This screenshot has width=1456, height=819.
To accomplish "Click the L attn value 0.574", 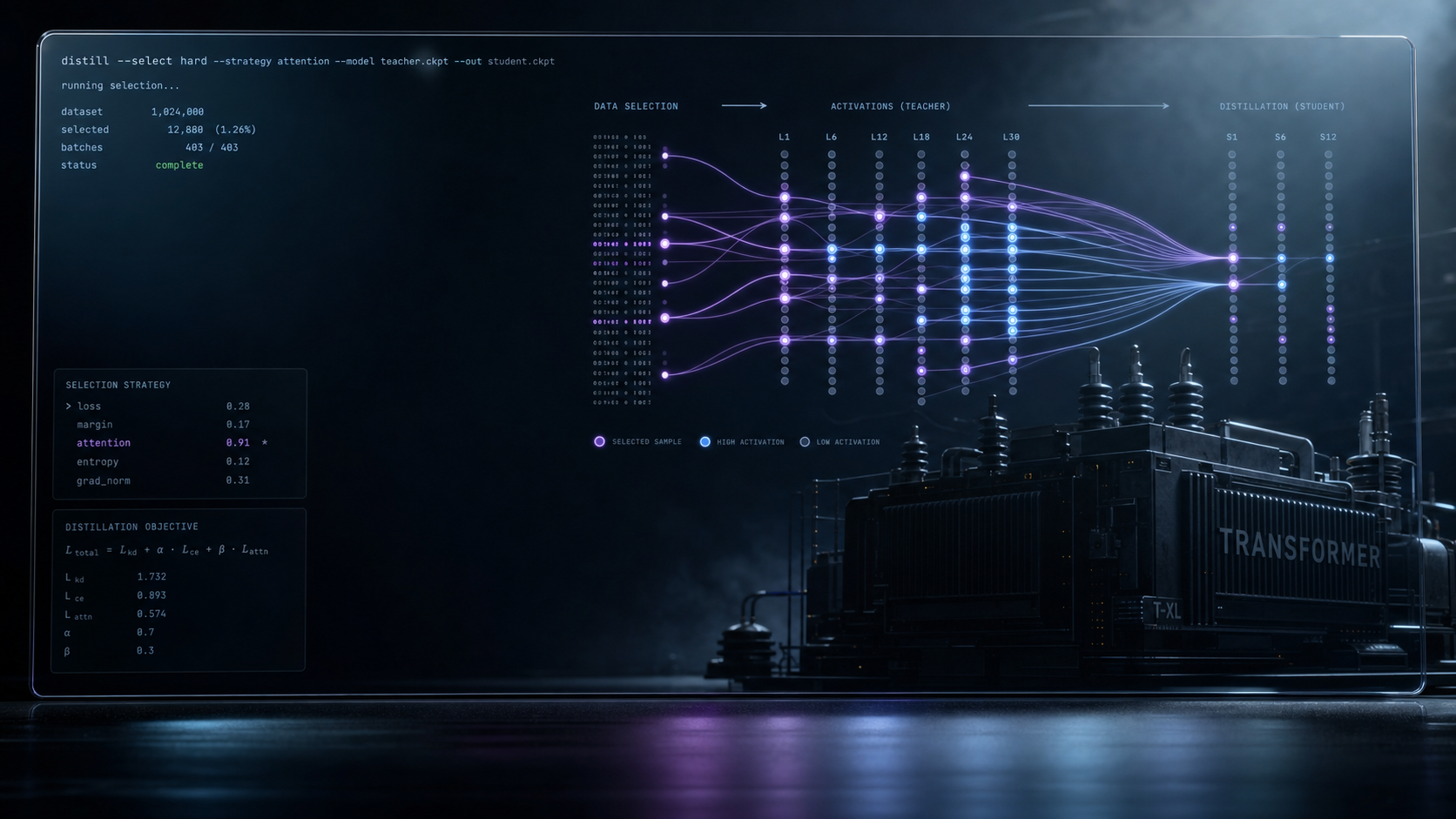I will pyautogui.click(x=152, y=614).
